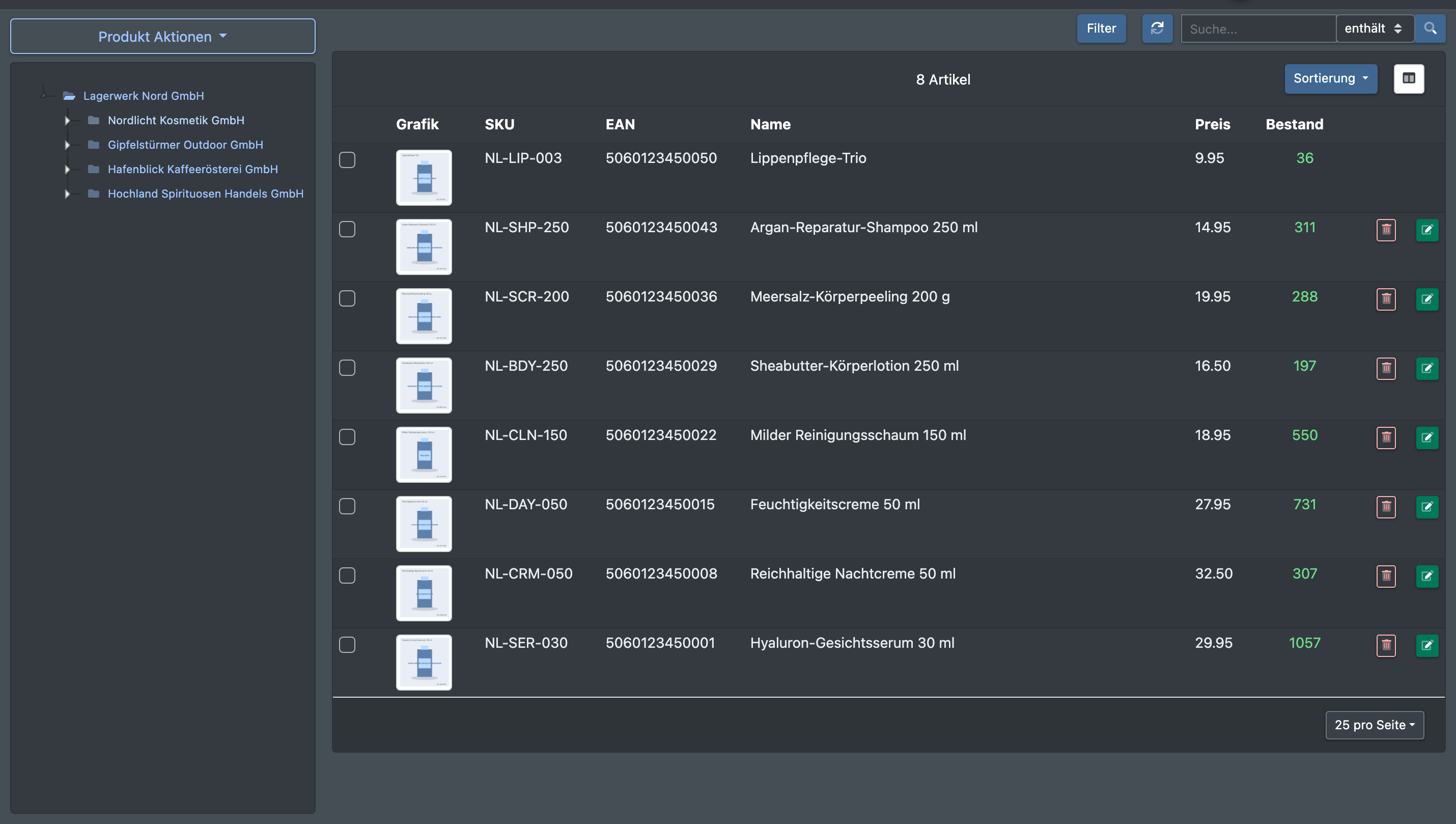Check the box for Lippenpflege-Trio
The width and height of the screenshot is (1456, 824).
(347, 159)
